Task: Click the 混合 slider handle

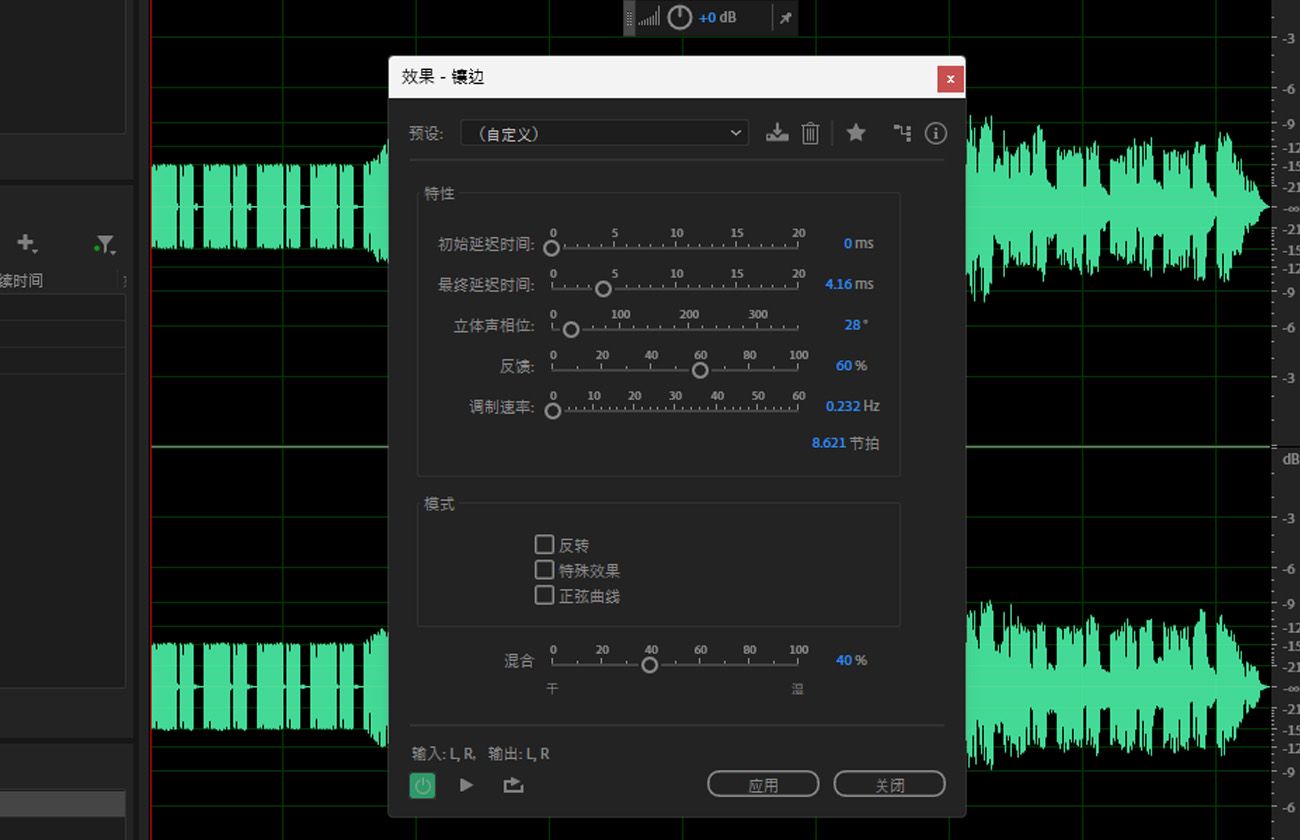Action: tap(650, 665)
